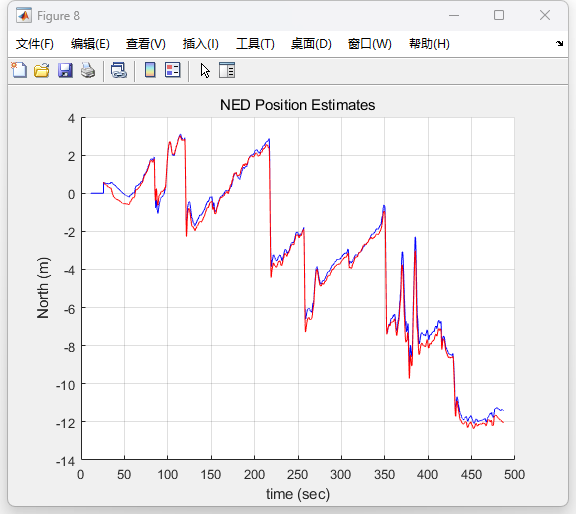The height and width of the screenshot is (514, 576).
Task: Click the dock figure arrow in the menu bar
Action: (x=559, y=43)
